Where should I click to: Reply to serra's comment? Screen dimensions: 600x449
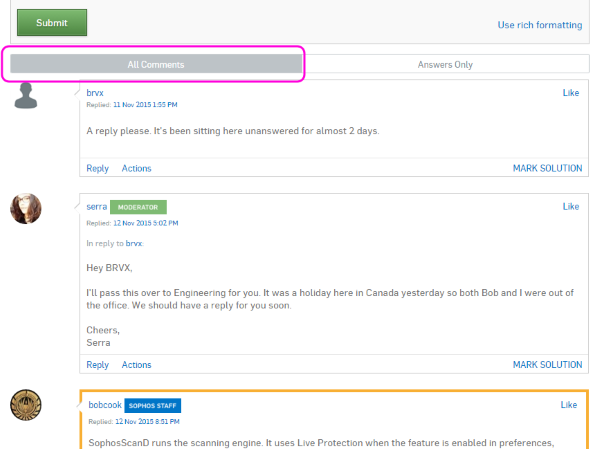pyautogui.click(x=97, y=365)
